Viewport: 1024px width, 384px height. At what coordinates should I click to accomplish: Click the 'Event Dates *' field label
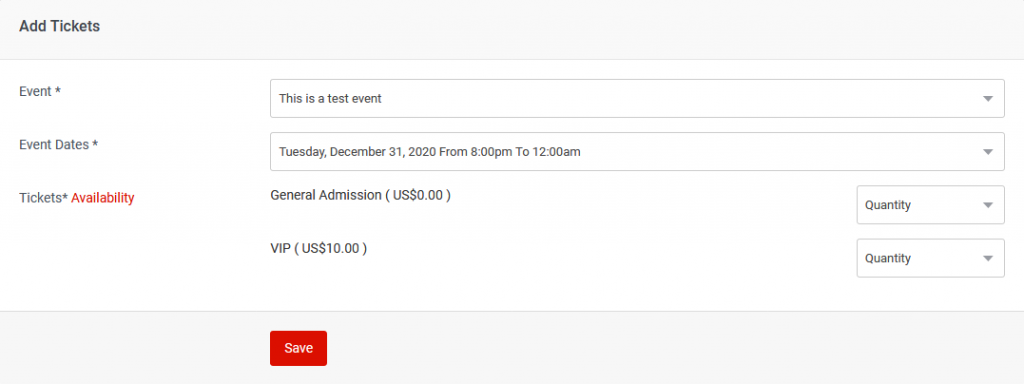[x=59, y=145]
